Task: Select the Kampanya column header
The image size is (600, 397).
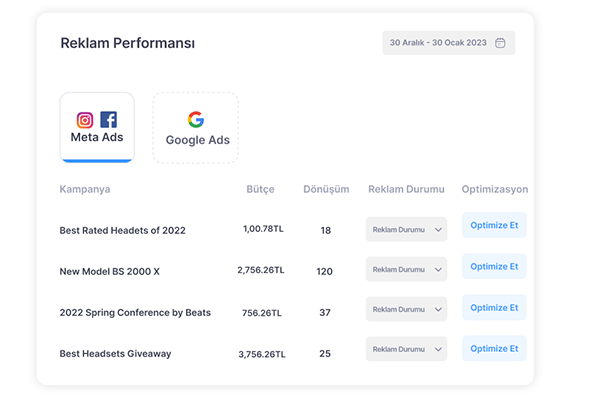Action: [85, 190]
